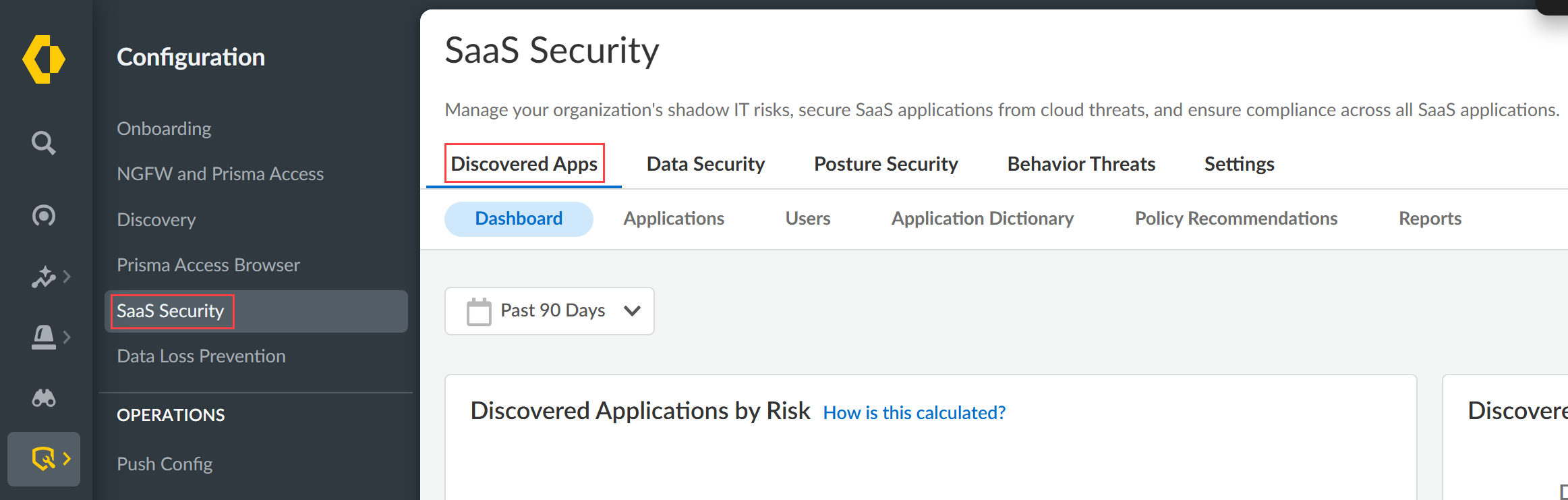Screen dimensions: 1568x500
Task: Switch to the Policy Recommendations view
Action: (1236, 218)
